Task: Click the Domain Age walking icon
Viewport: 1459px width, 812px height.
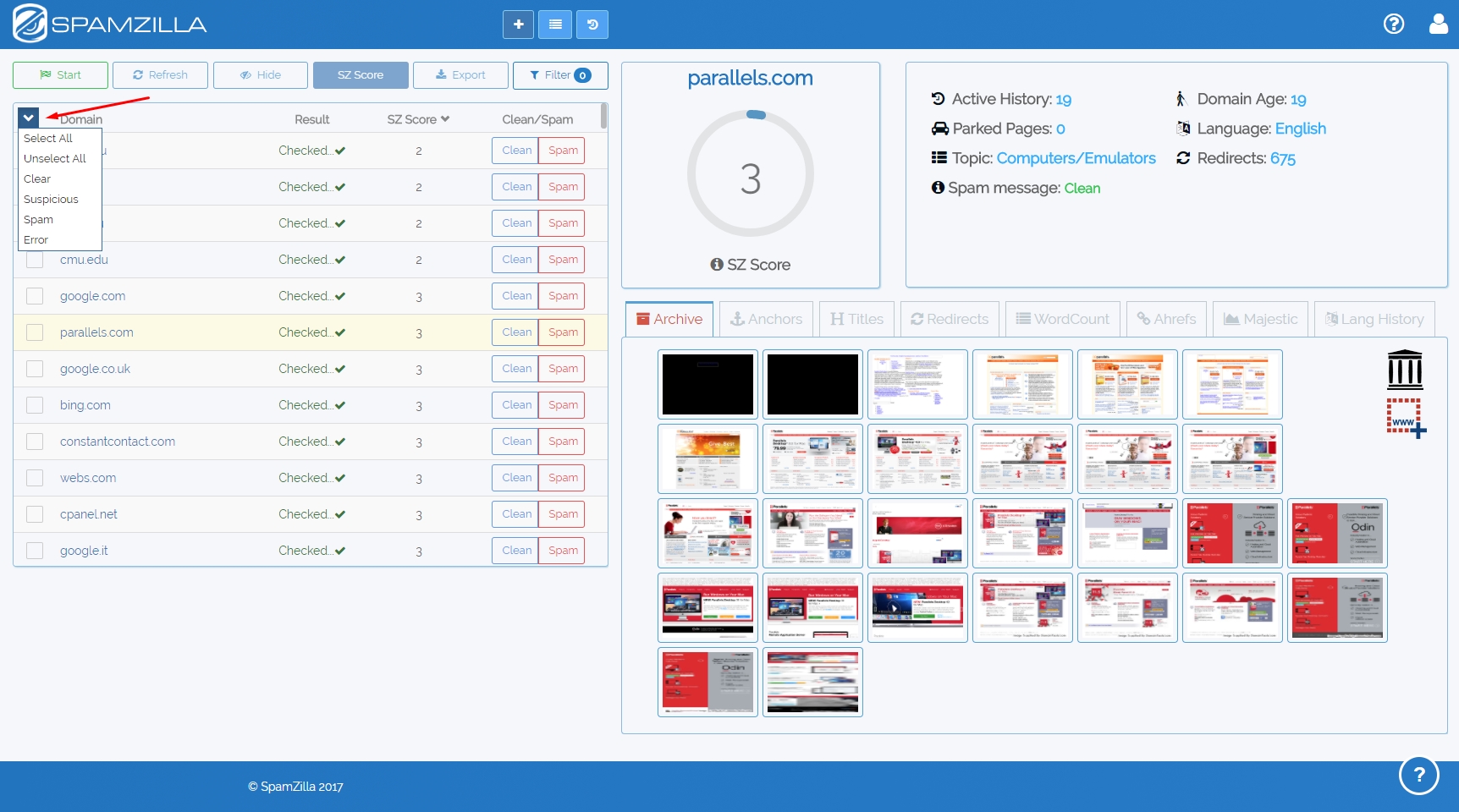Action: point(1181,99)
